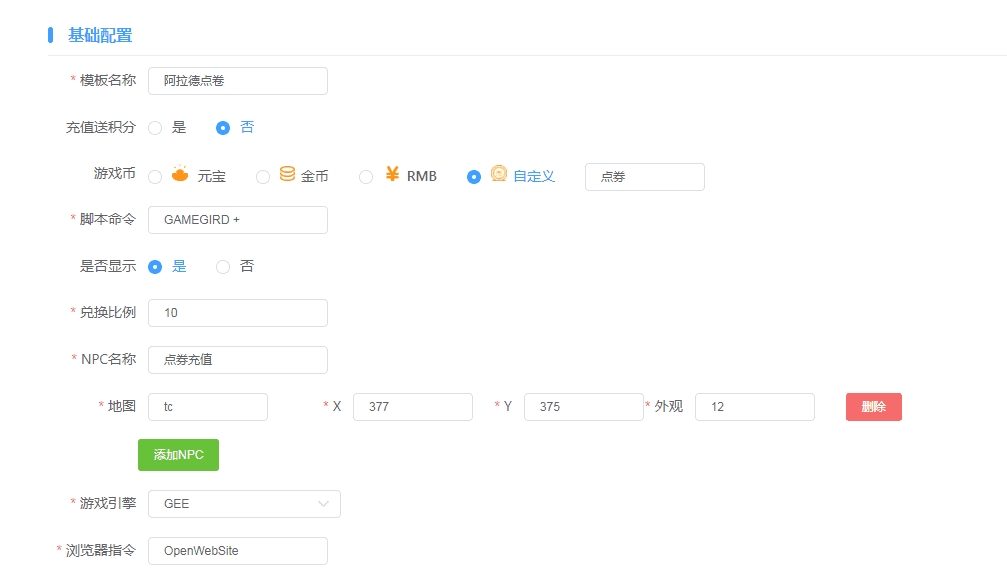Click the RMB yen symbol icon
The width and height of the screenshot is (1007, 588).
pyautogui.click(x=392, y=174)
